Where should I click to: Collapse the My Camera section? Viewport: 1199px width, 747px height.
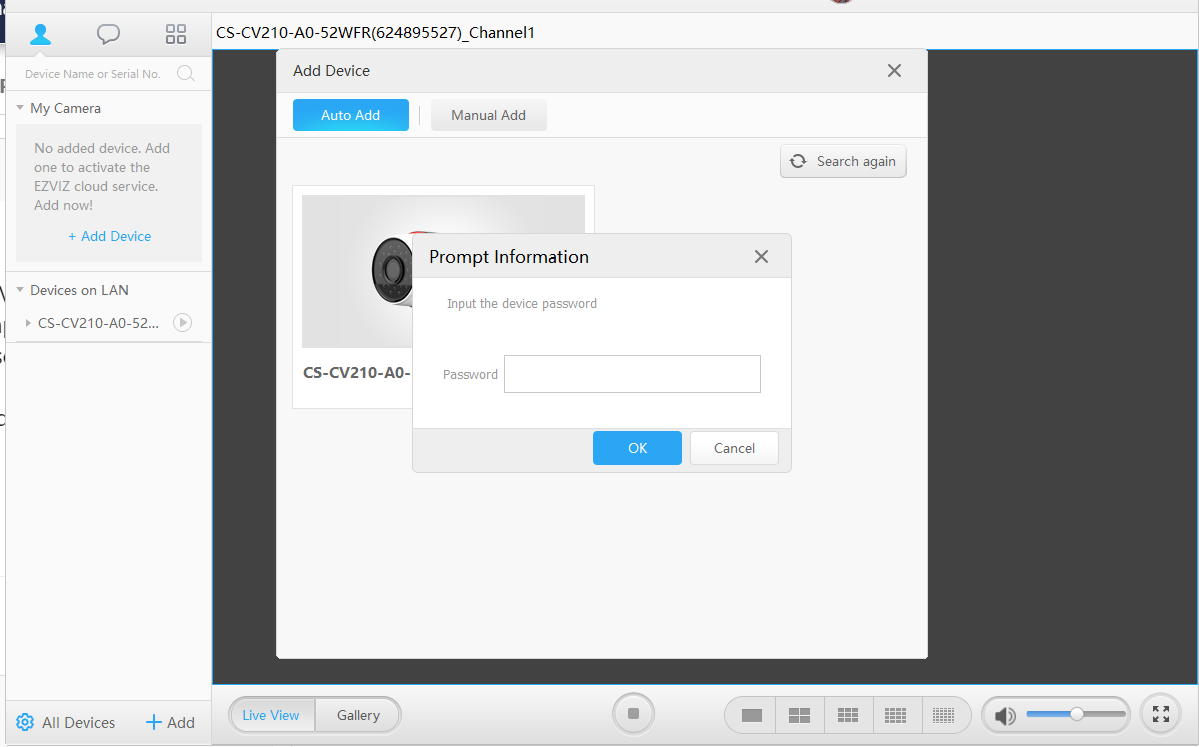pyautogui.click(x=20, y=108)
